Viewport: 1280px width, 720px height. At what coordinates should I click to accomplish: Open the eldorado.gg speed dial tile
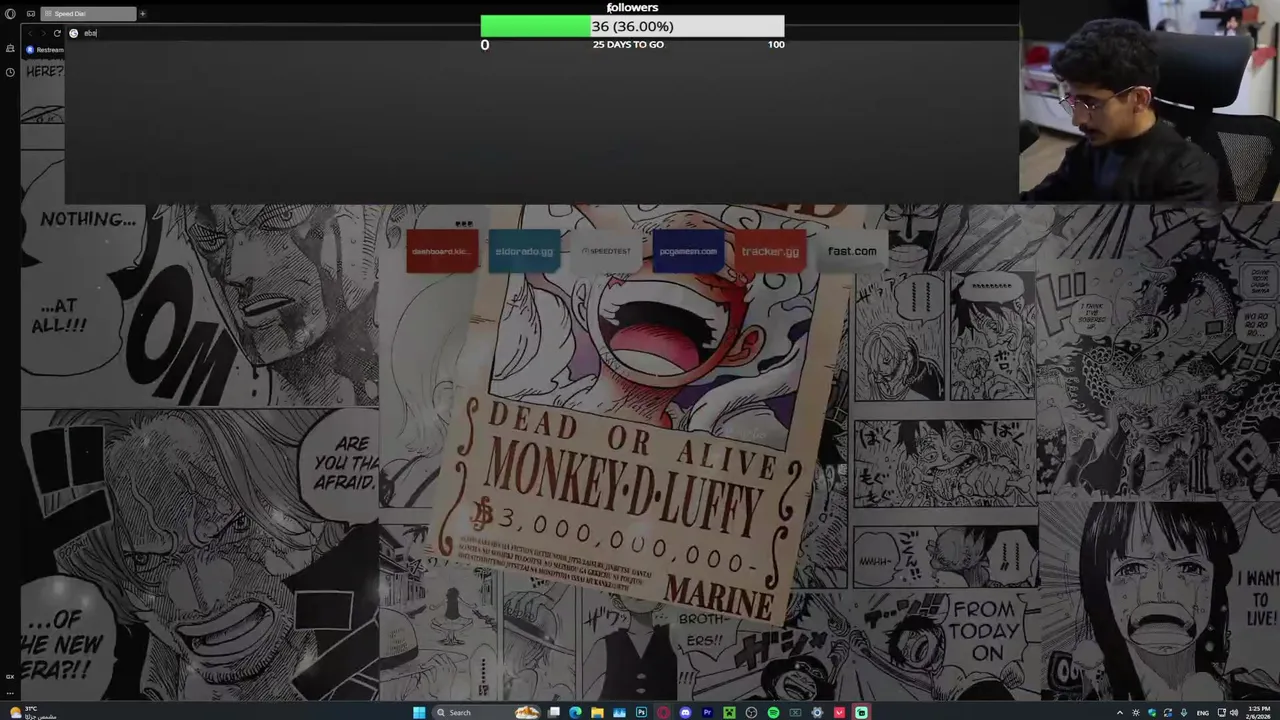point(524,251)
